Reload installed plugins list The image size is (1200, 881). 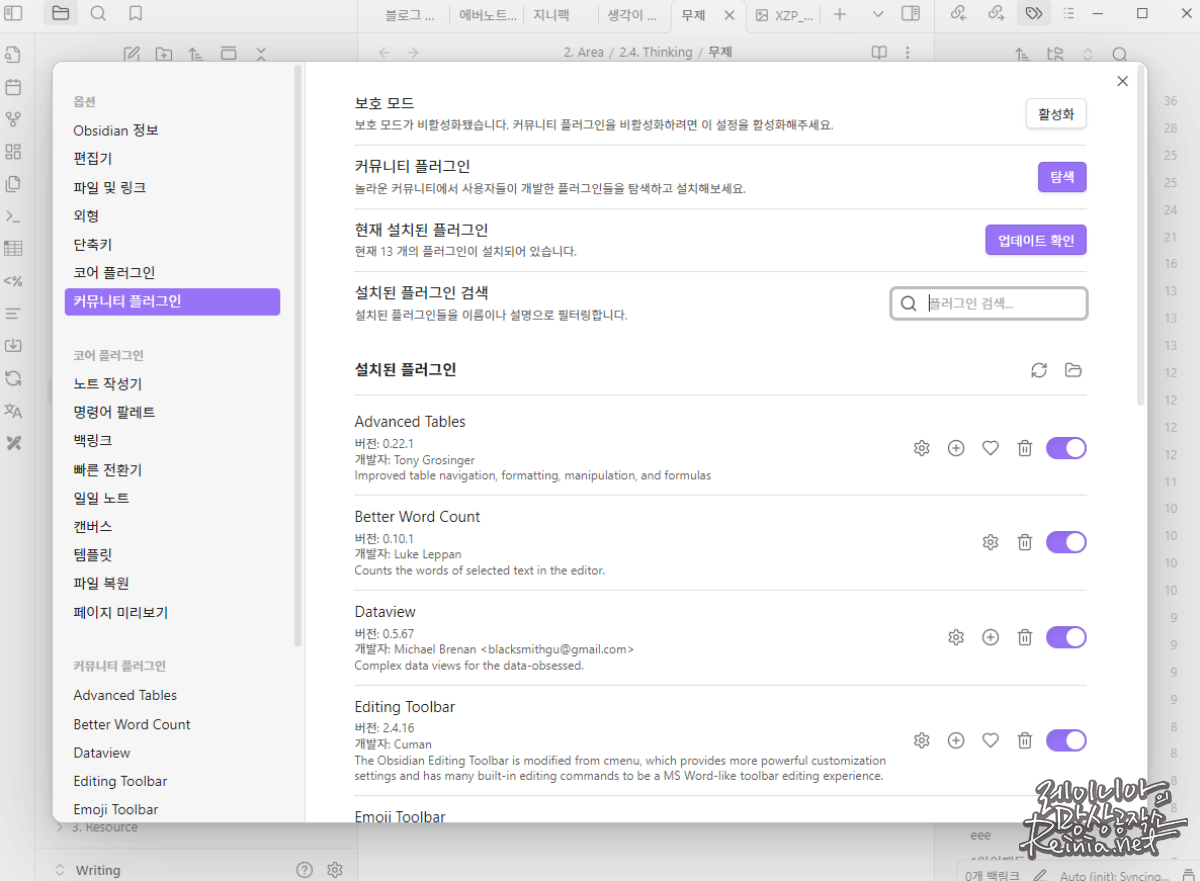[x=1039, y=370]
